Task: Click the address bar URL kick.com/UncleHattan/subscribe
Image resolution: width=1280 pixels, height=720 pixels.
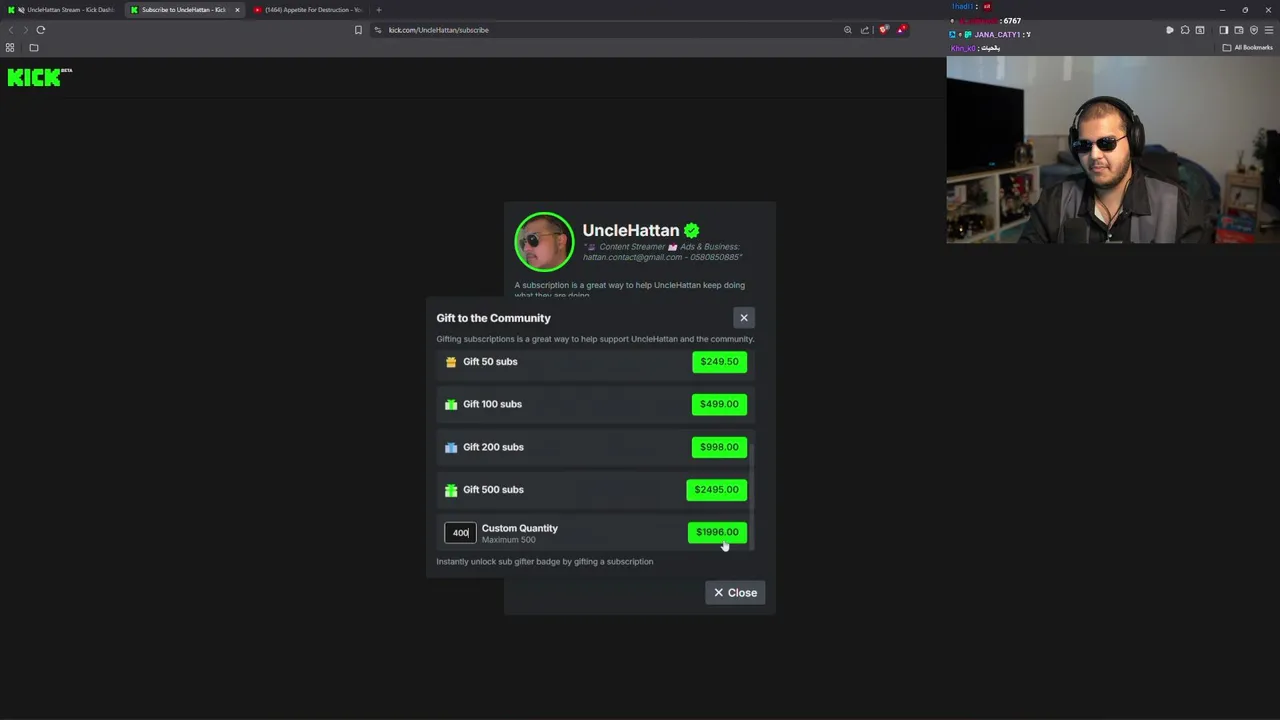Action: click(438, 30)
